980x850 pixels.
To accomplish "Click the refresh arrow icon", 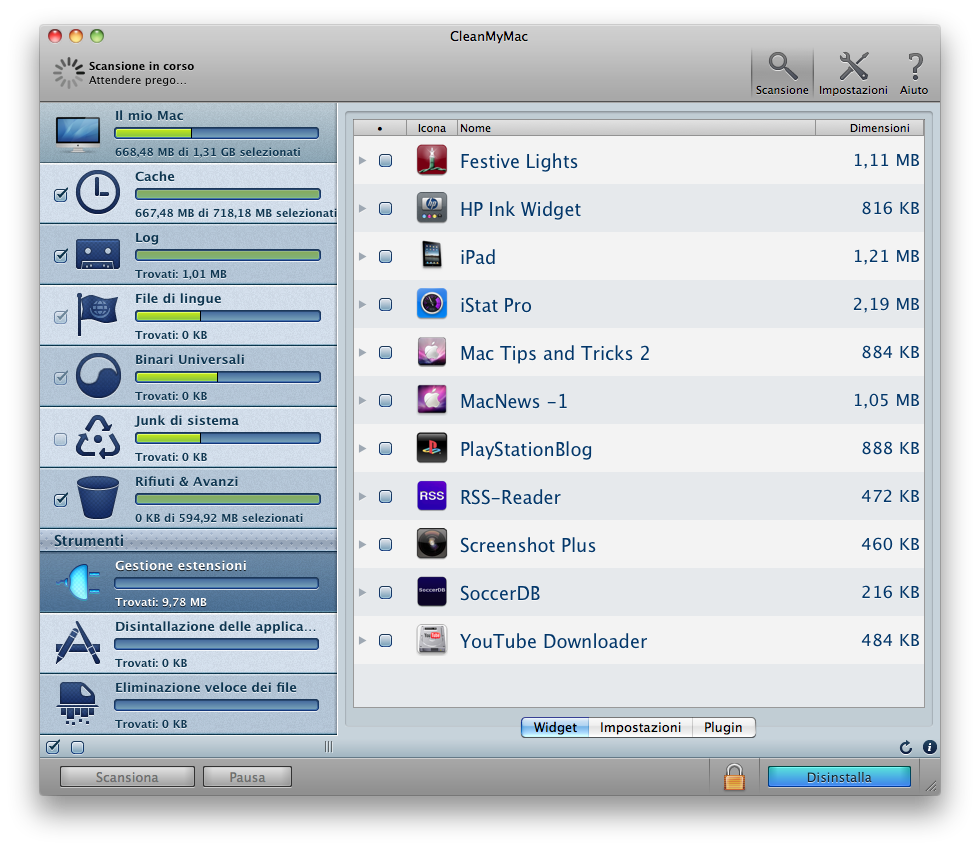I will click(x=906, y=747).
